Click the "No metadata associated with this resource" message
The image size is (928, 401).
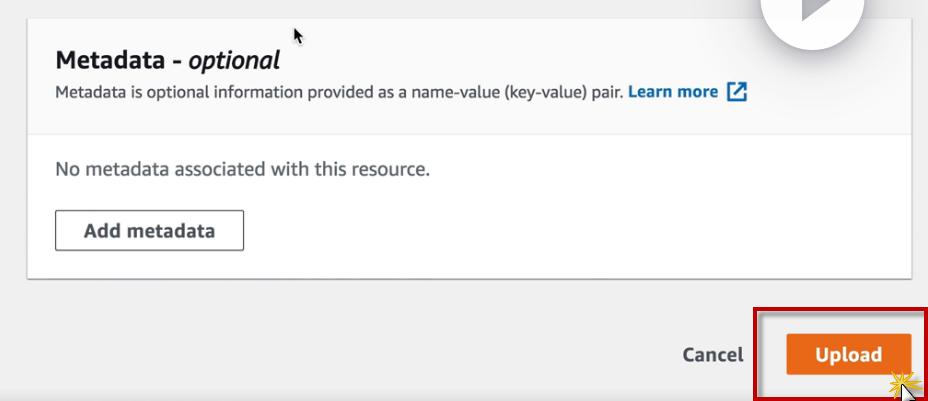(x=242, y=169)
